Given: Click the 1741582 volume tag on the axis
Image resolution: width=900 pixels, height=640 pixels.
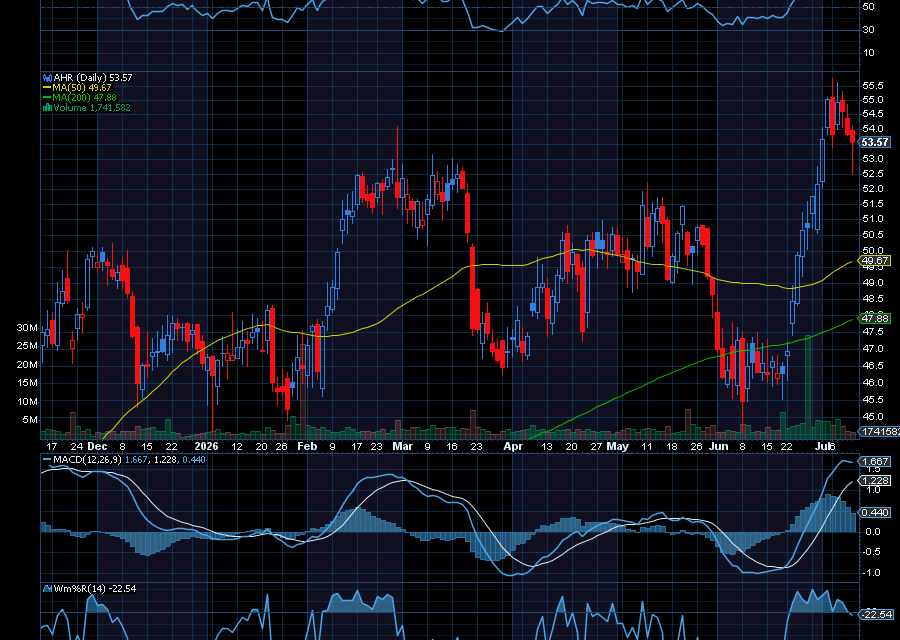Looking at the screenshot, I should (x=879, y=431).
